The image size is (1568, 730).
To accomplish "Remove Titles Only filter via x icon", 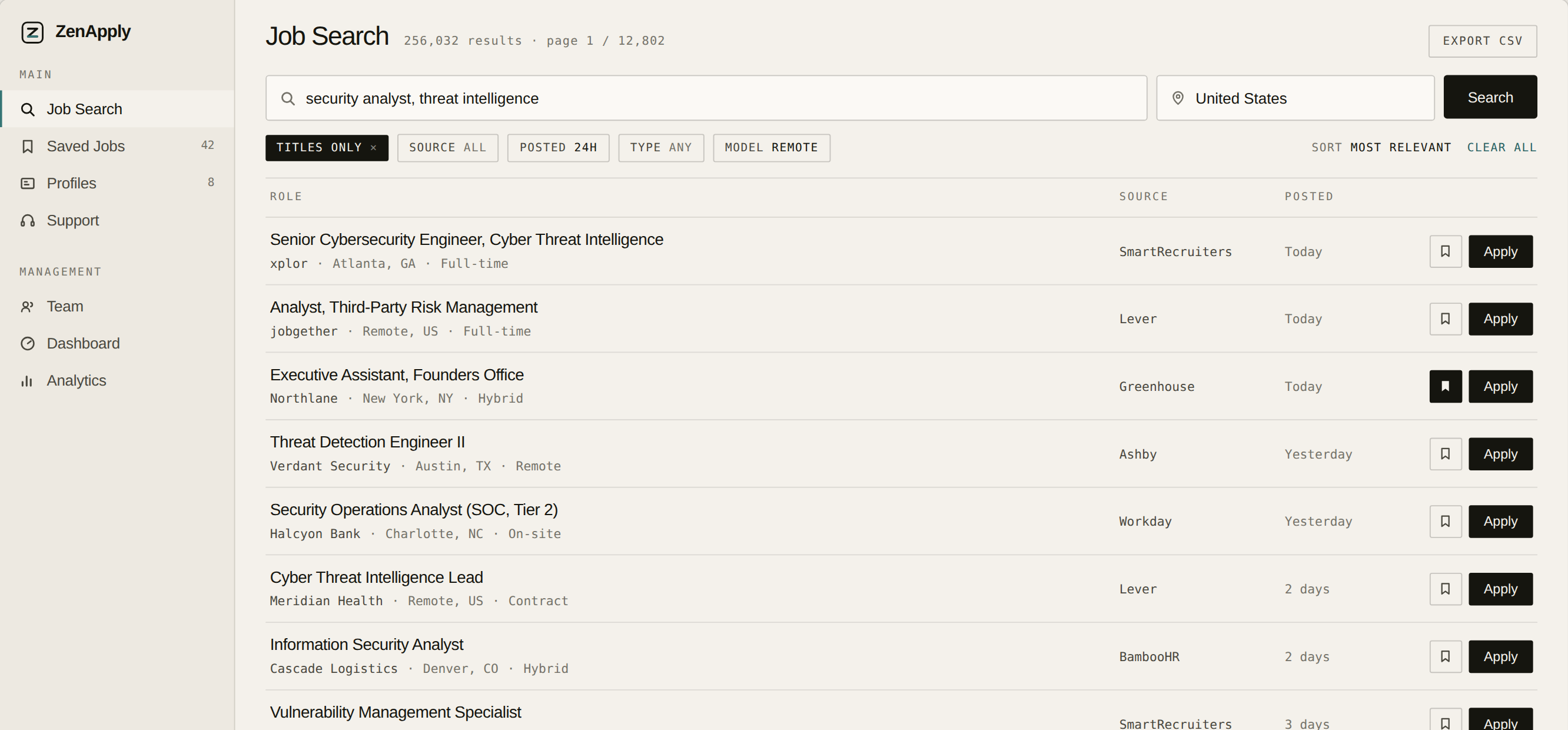I will [x=374, y=148].
